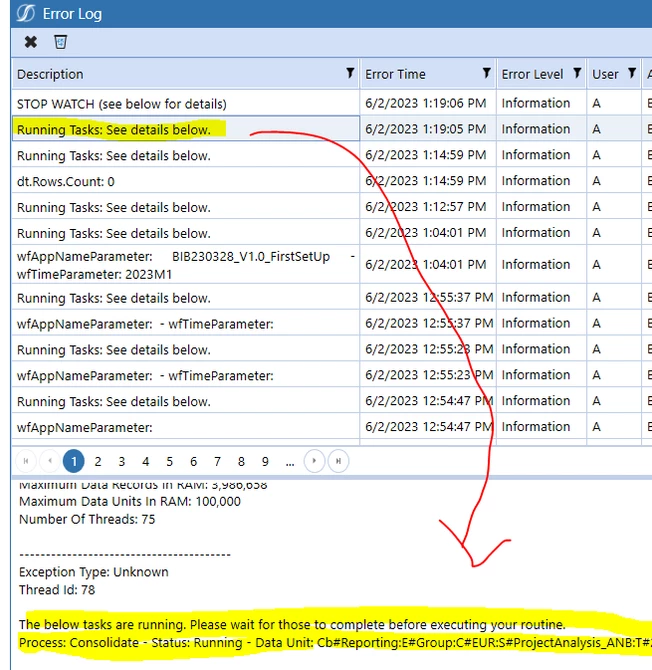The image size is (652, 670).
Task: Click the Maximum Data Units In RAM line
Action: tap(129, 501)
